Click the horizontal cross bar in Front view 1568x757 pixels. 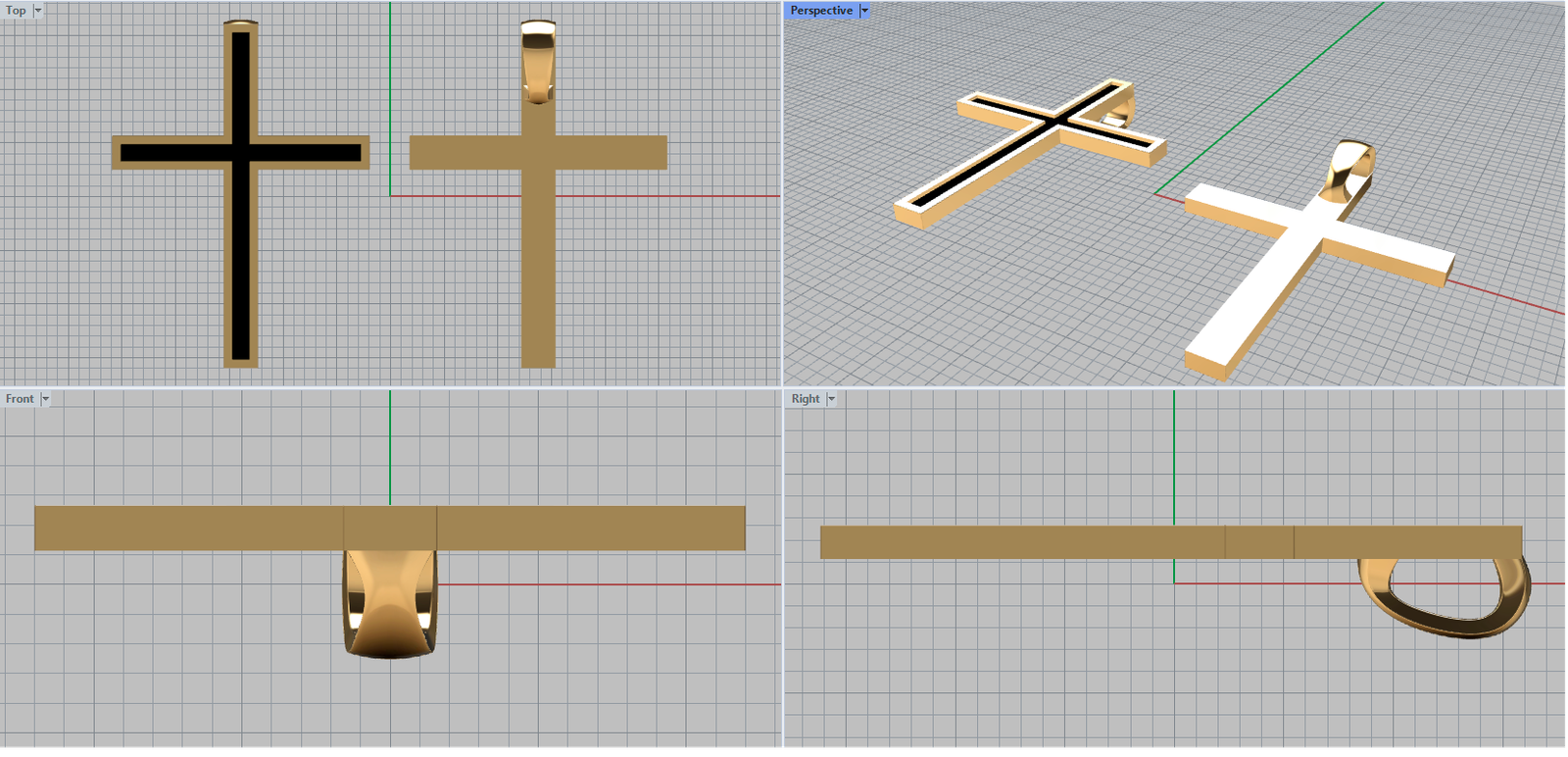pyautogui.click(x=196, y=529)
